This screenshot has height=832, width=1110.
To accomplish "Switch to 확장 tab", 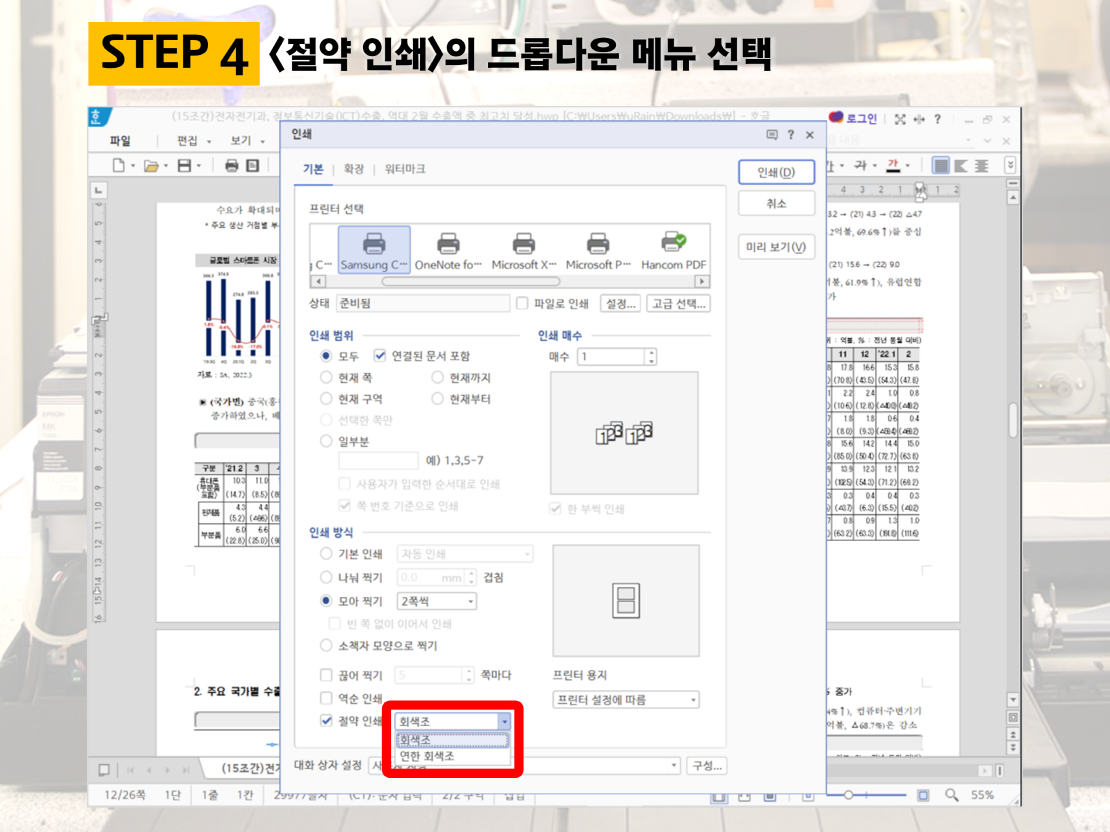I will (x=353, y=169).
